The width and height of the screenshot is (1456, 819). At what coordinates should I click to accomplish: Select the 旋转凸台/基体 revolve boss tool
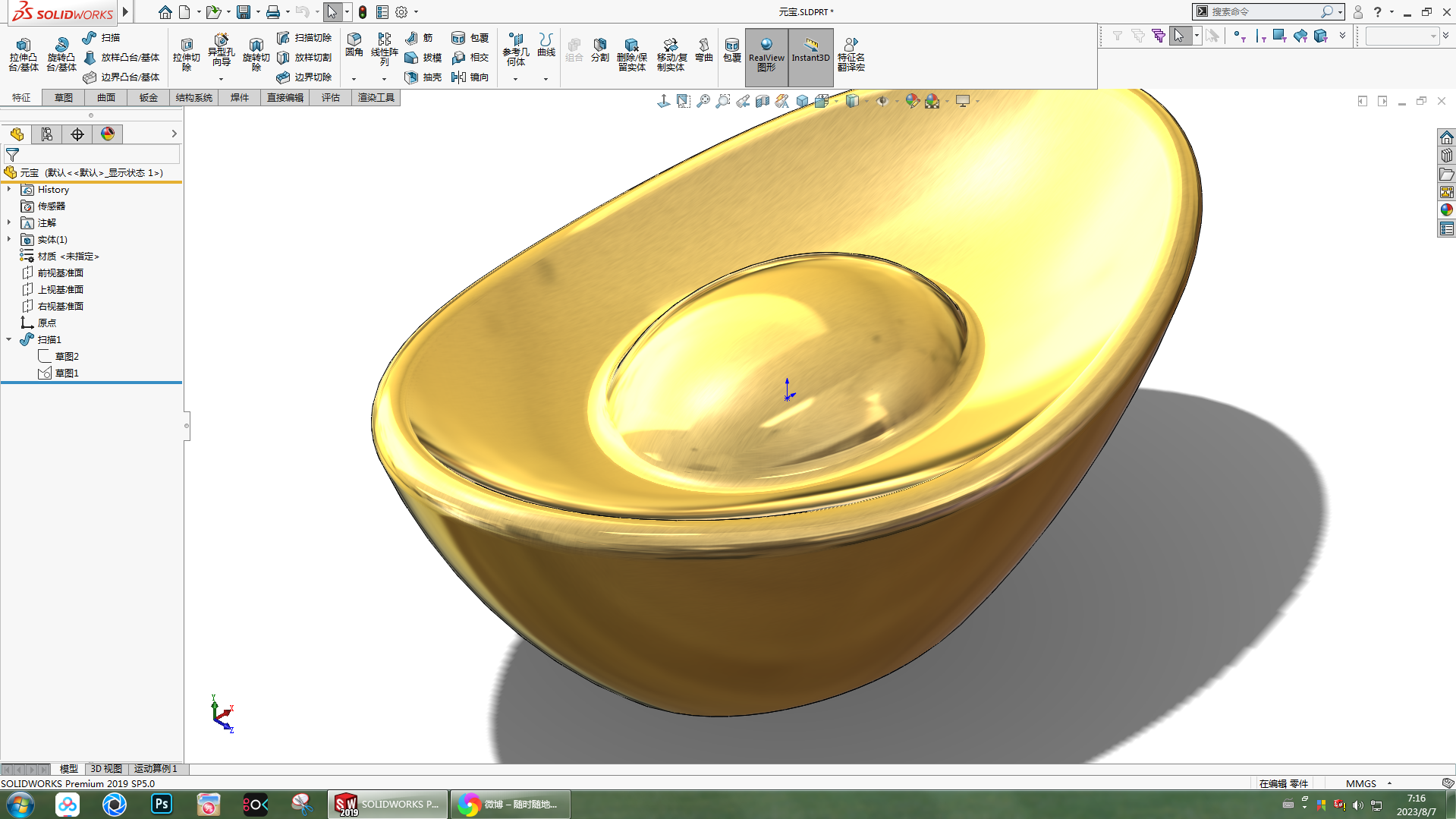click(61, 55)
